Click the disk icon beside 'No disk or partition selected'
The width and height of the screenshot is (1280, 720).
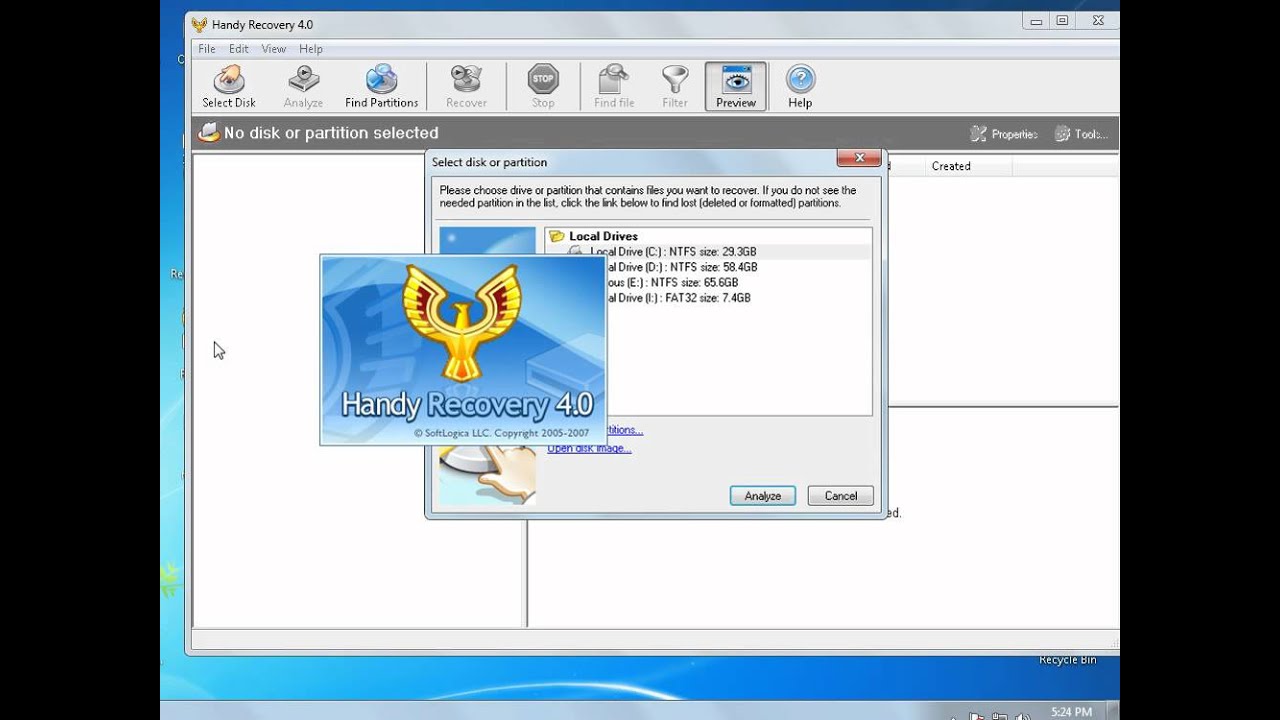pos(208,132)
